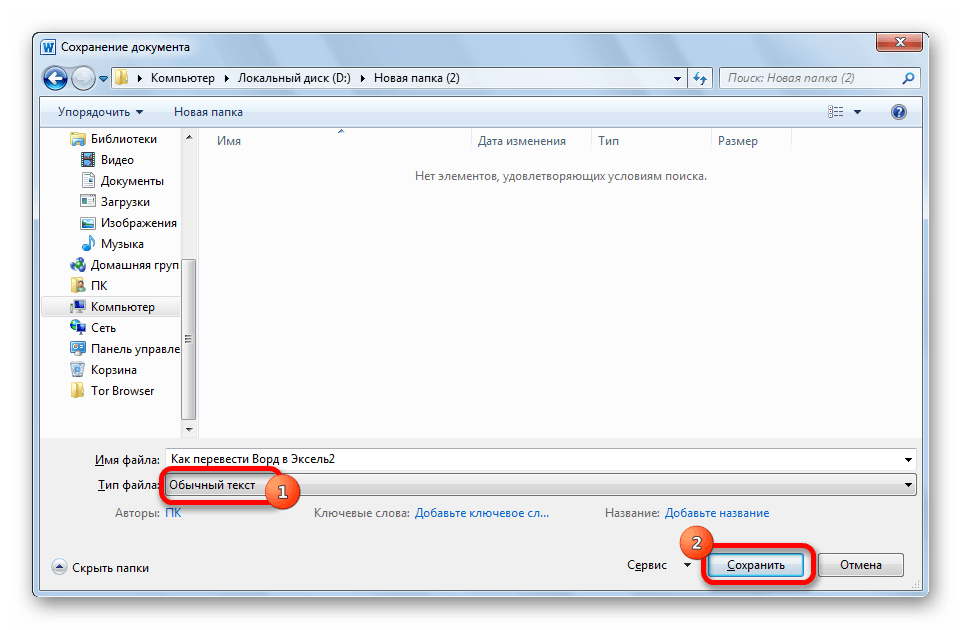Open the Help question mark icon
The width and height of the screenshot is (962, 630).
coord(898,112)
